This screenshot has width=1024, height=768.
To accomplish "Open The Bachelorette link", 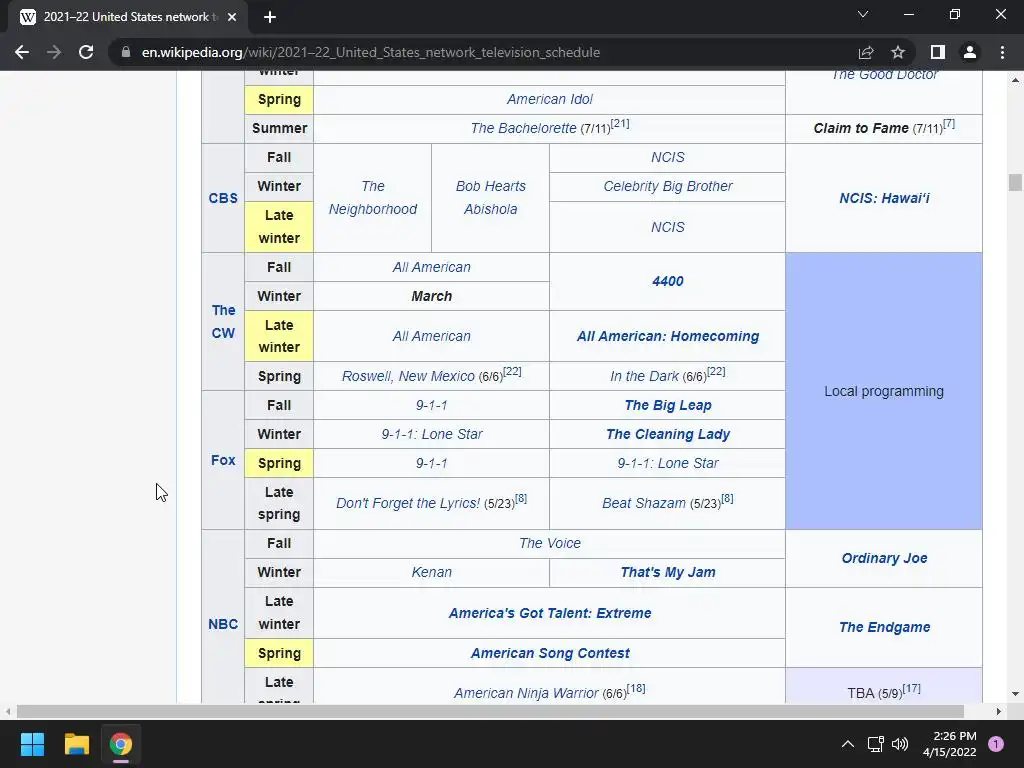I will point(523,128).
